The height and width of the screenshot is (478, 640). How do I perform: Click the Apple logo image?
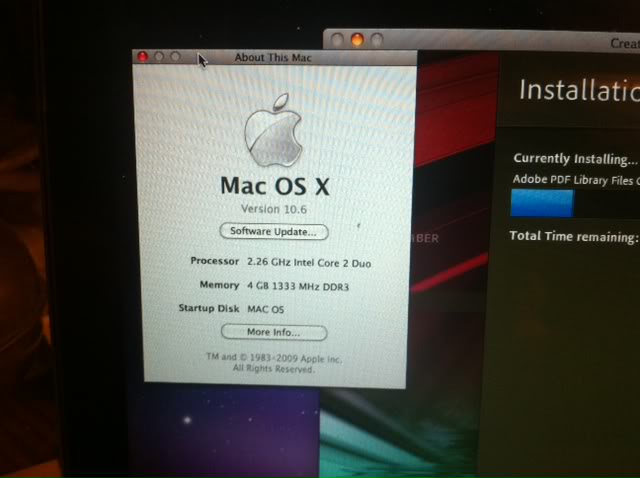pos(273,130)
